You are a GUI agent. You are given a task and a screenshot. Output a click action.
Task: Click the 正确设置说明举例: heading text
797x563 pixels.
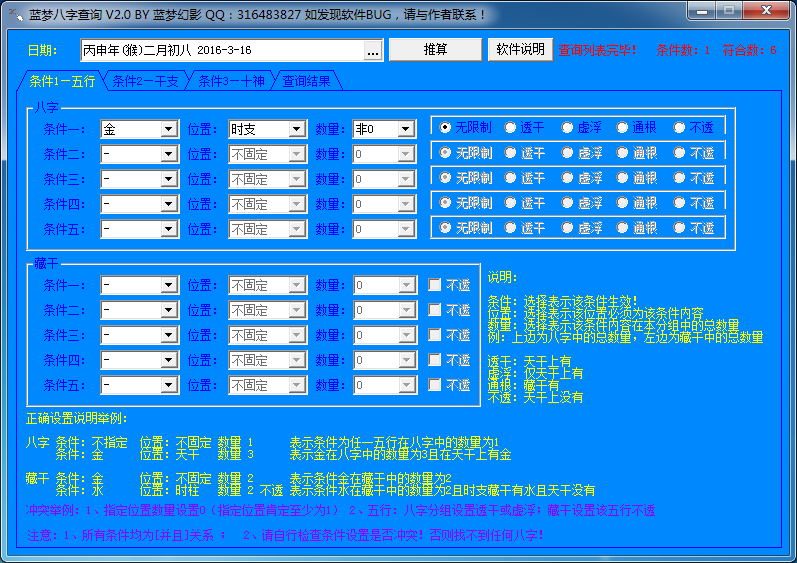[x=76, y=418]
